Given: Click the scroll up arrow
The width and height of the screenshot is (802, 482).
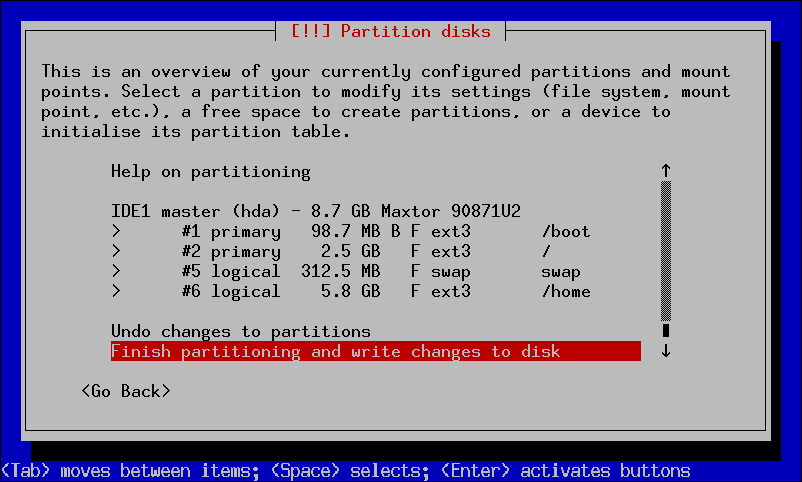Looking at the screenshot, I should click(x=665, y=171).
